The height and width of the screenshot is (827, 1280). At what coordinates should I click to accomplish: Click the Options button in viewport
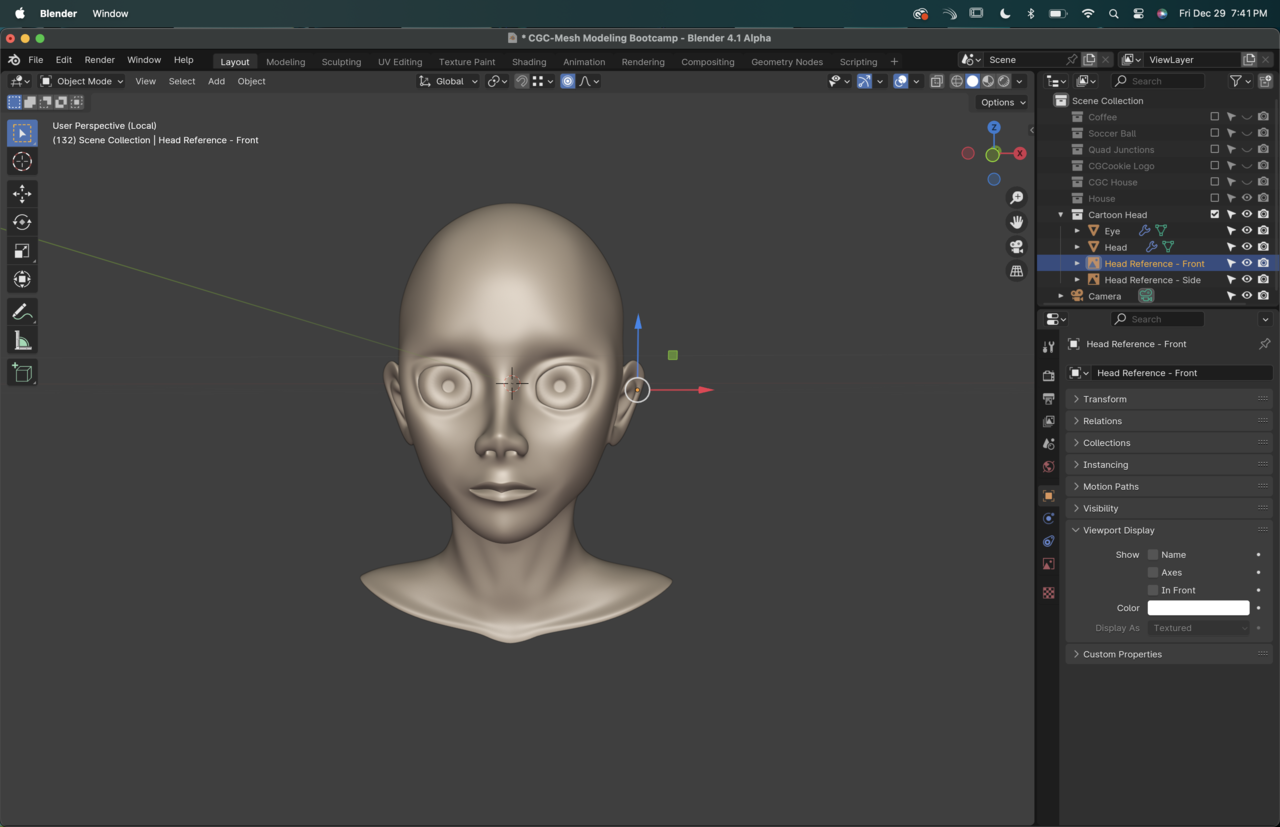[1002, 102]
